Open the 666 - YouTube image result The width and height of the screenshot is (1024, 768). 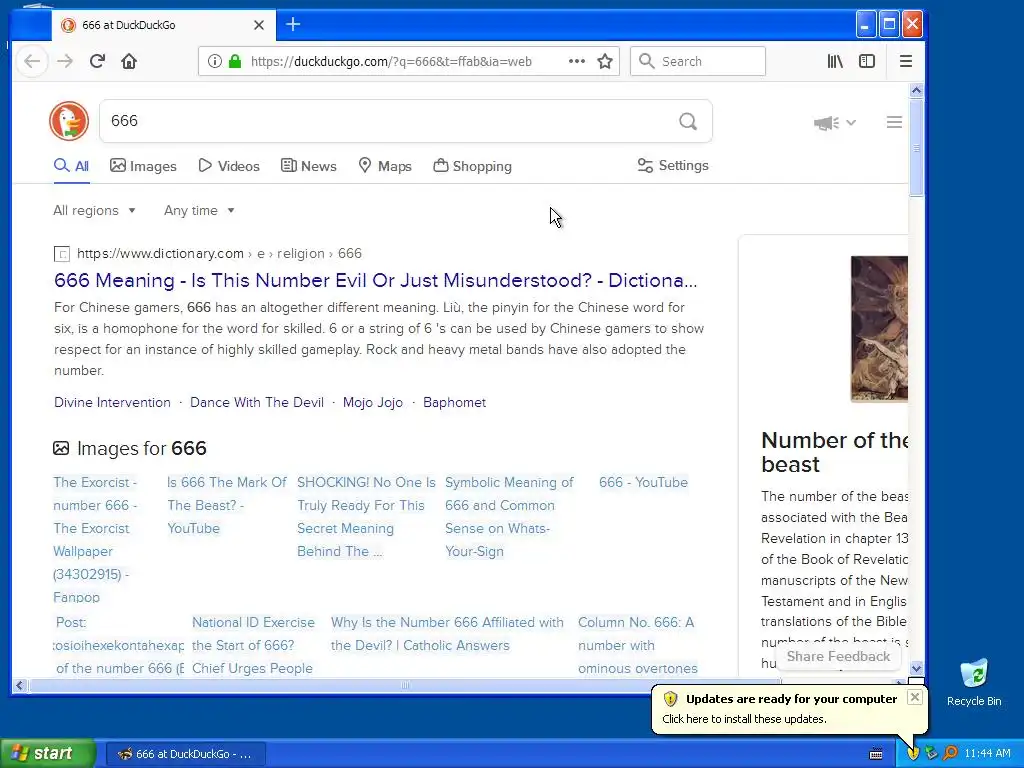pos(643,482)
